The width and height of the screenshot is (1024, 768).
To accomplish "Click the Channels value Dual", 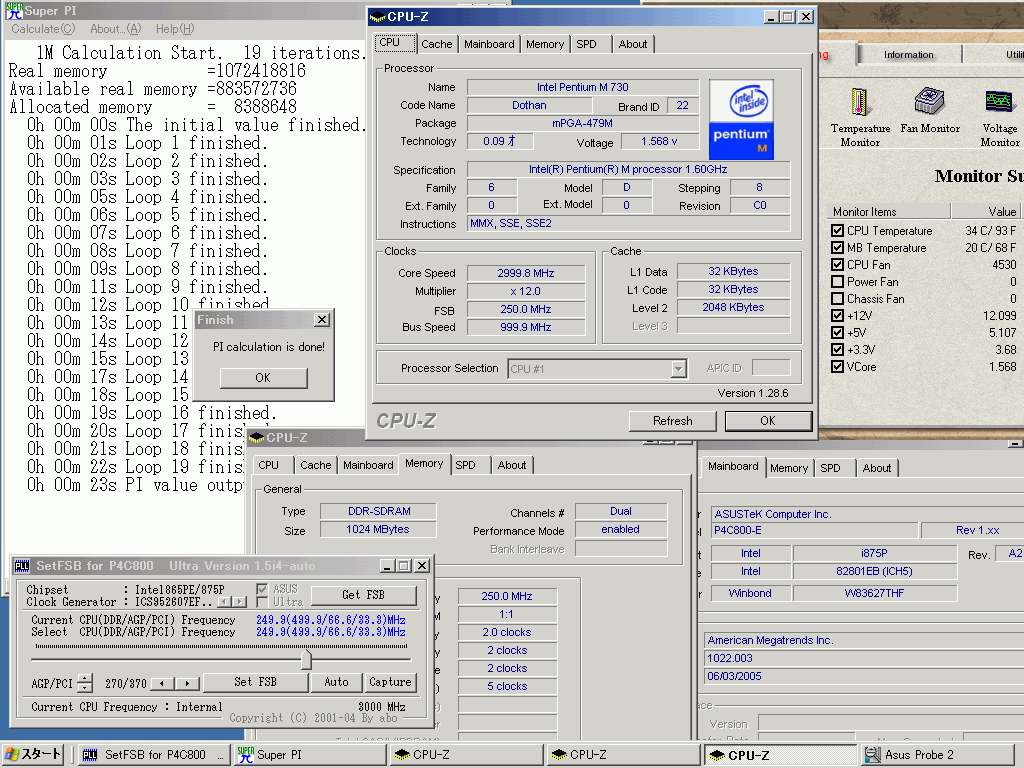I will tap(621, 511).
